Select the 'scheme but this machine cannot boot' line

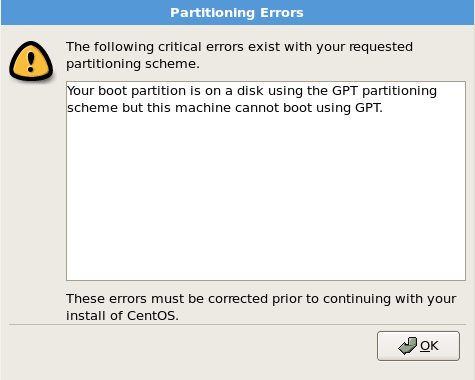(x=225, y=108)
